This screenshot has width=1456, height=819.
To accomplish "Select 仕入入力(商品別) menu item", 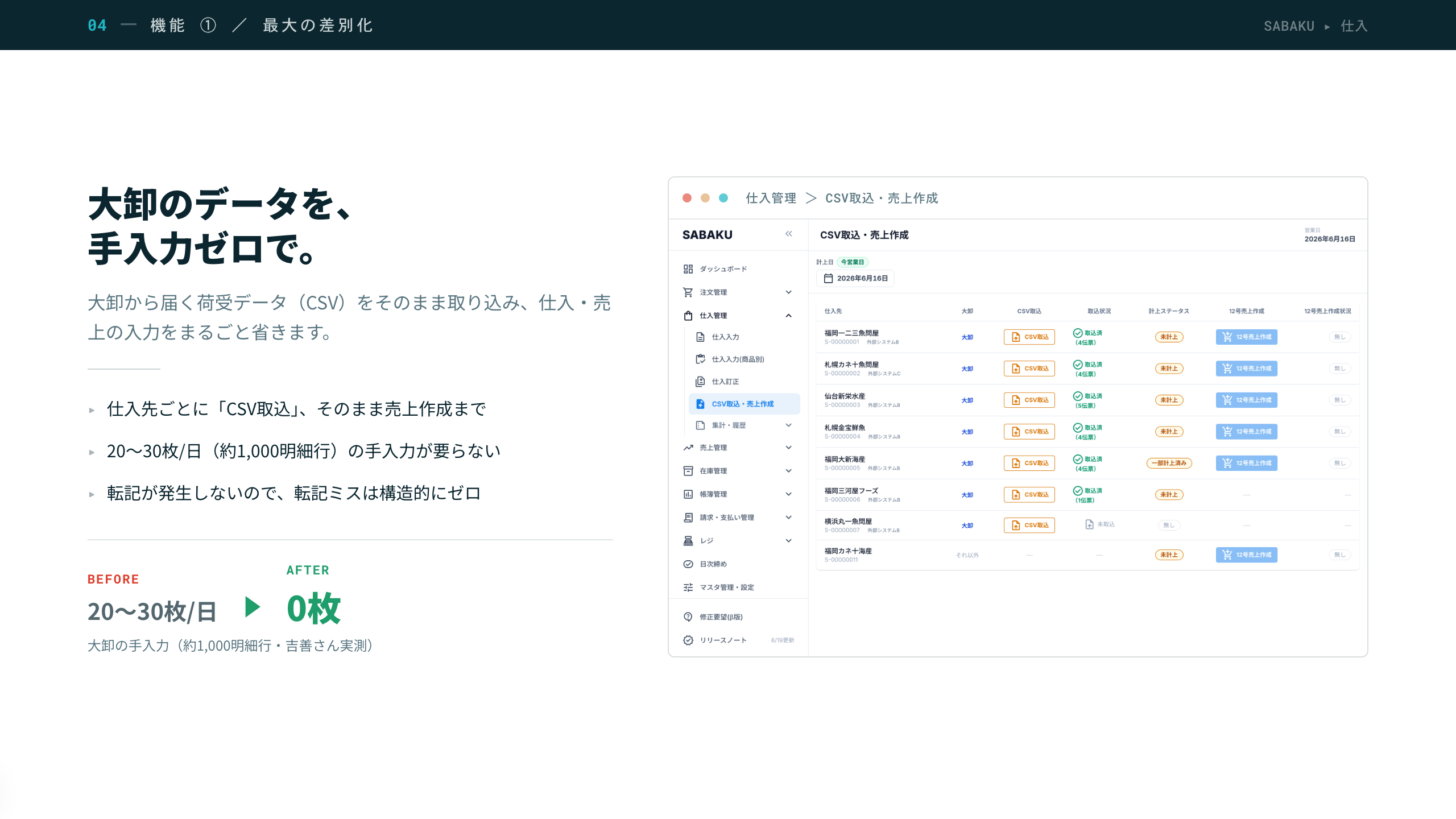I will (x=744, y=359).
